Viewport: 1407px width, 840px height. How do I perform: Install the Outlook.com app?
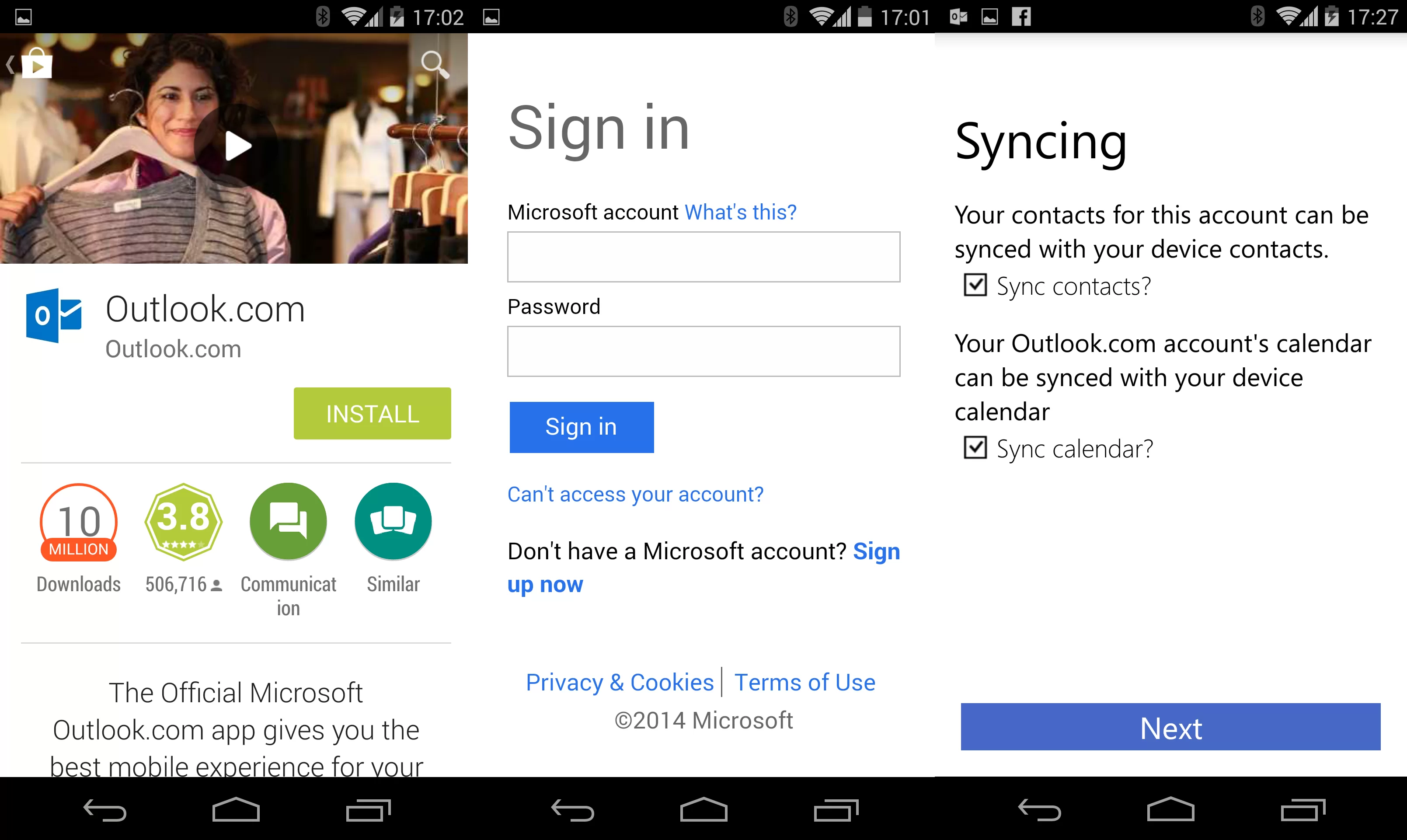[372, 413]
